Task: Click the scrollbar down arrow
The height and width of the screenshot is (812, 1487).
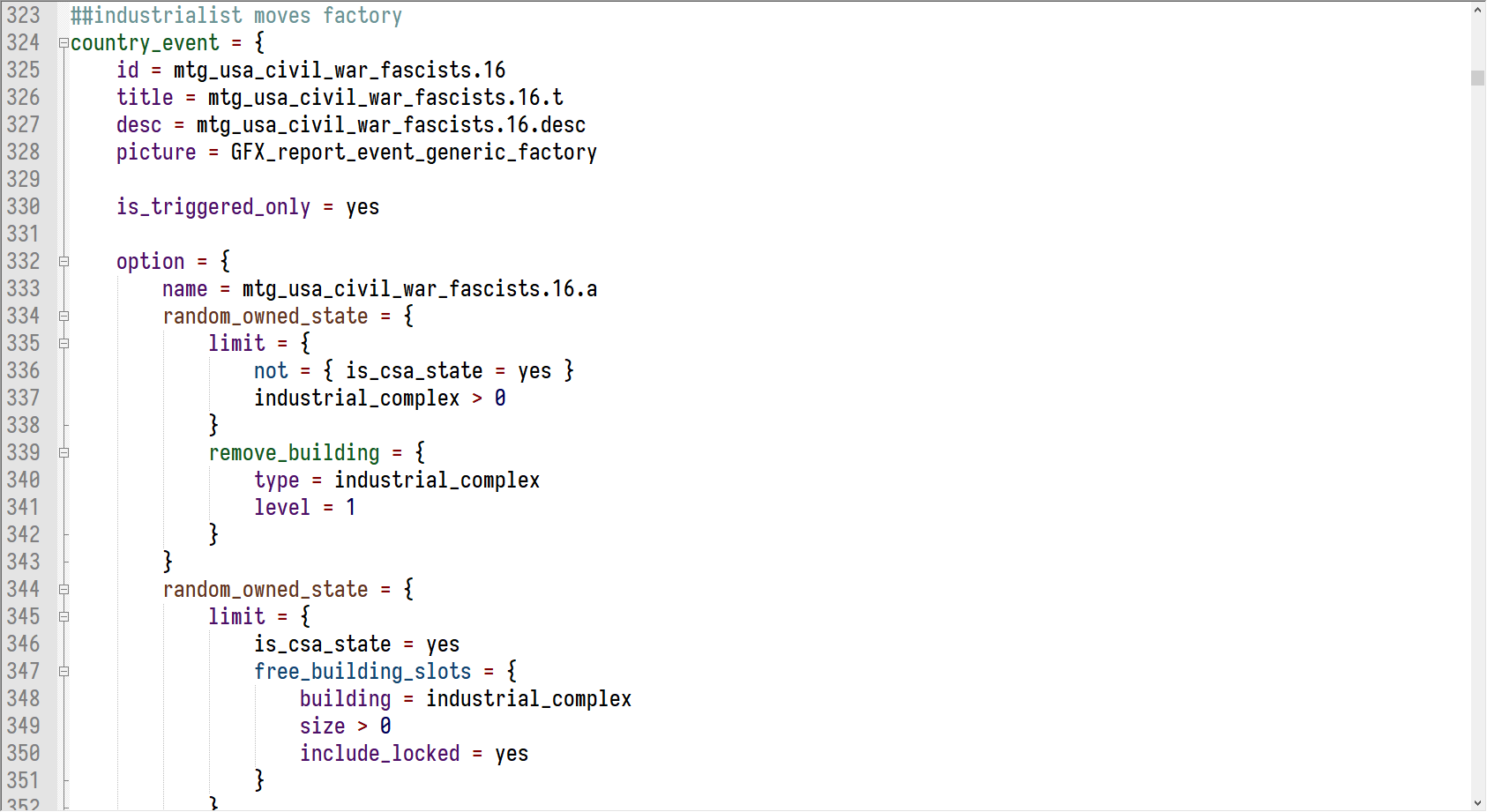Action: pyautogui.click(x=1478, y=802)
